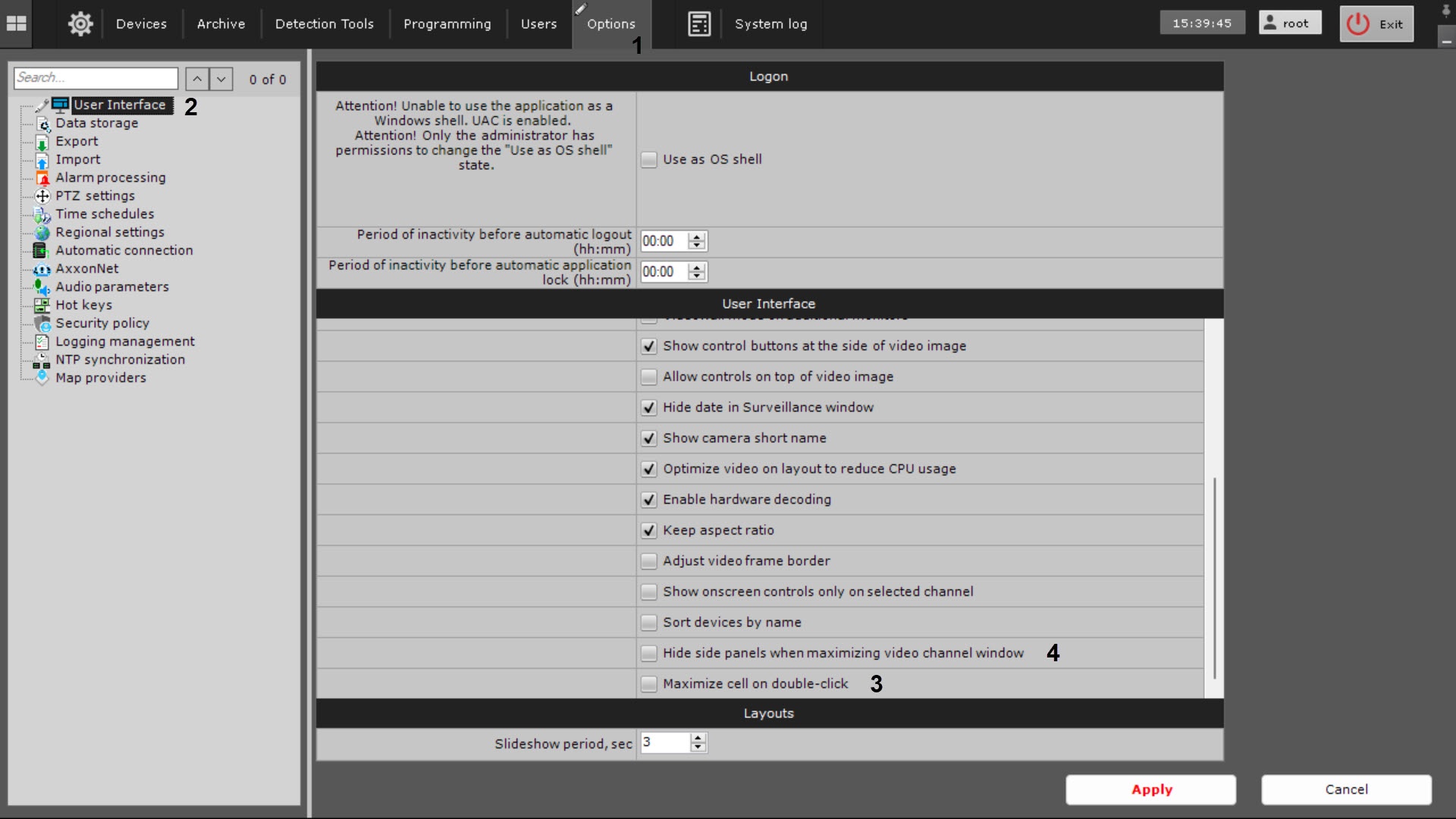Click the settings gear icon in top bar
The image size is (1456, 819).
(x=80, y=24)
